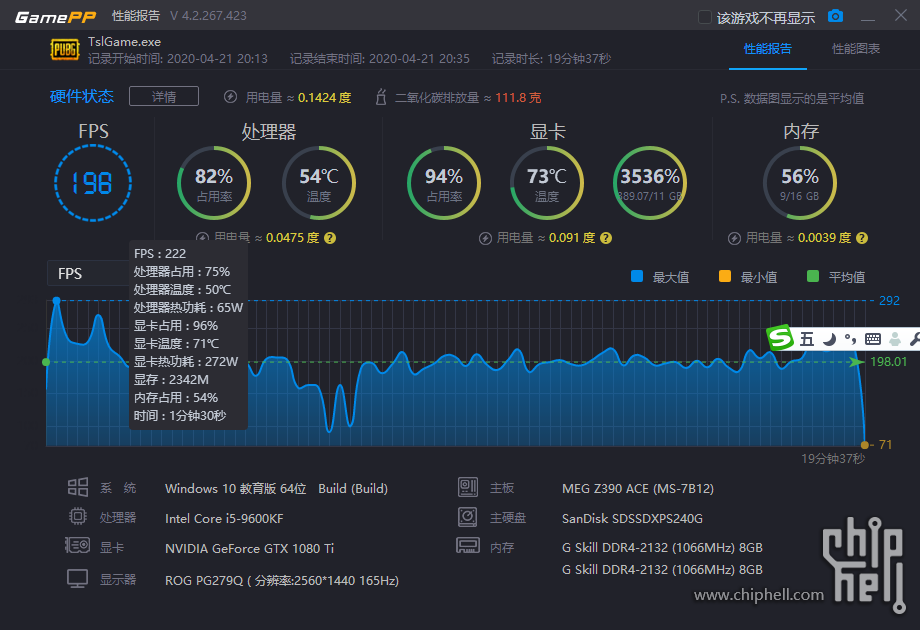Click the 198.01 average value label
The height and width of the screenshot is (630, 920).
pyautogui.click(x=888, y=361)
